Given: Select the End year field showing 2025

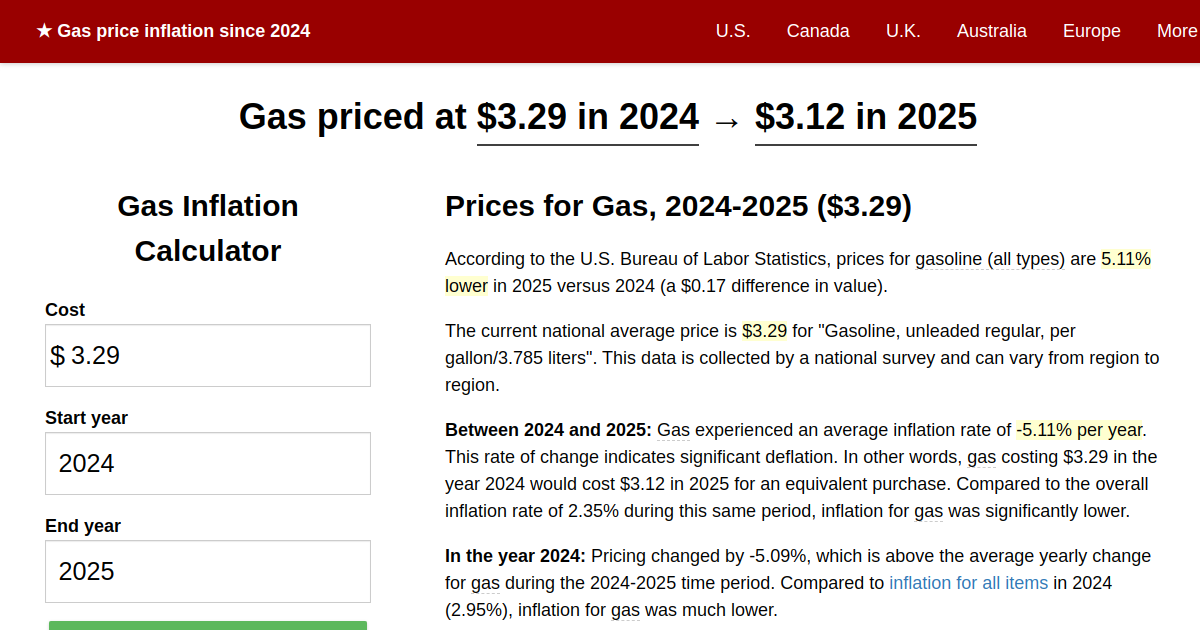Looking at the screenshot, I should (207, 571).
